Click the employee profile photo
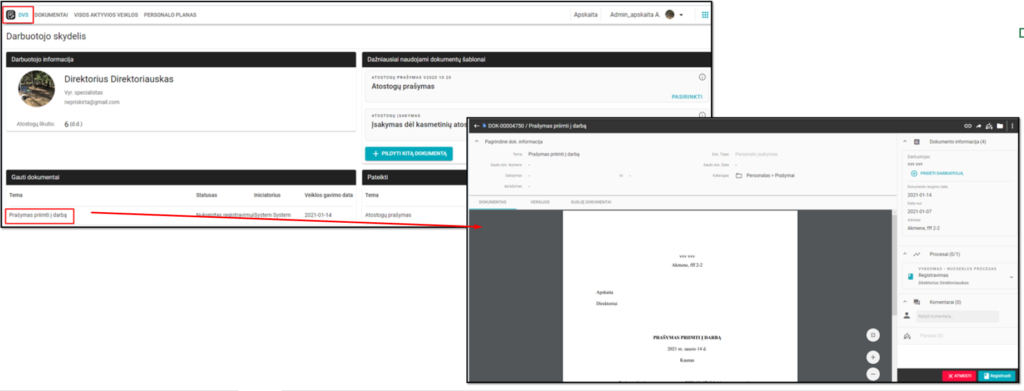 click(x=37, y=89)
